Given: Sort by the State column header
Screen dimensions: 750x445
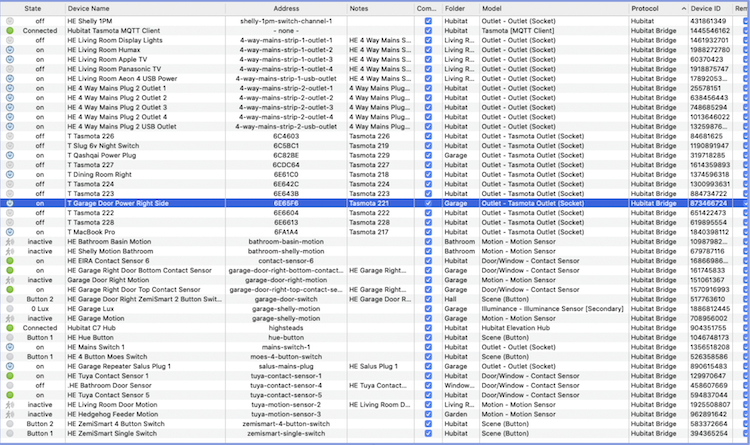Looking at the screenshot, I should tap(33, 9).
